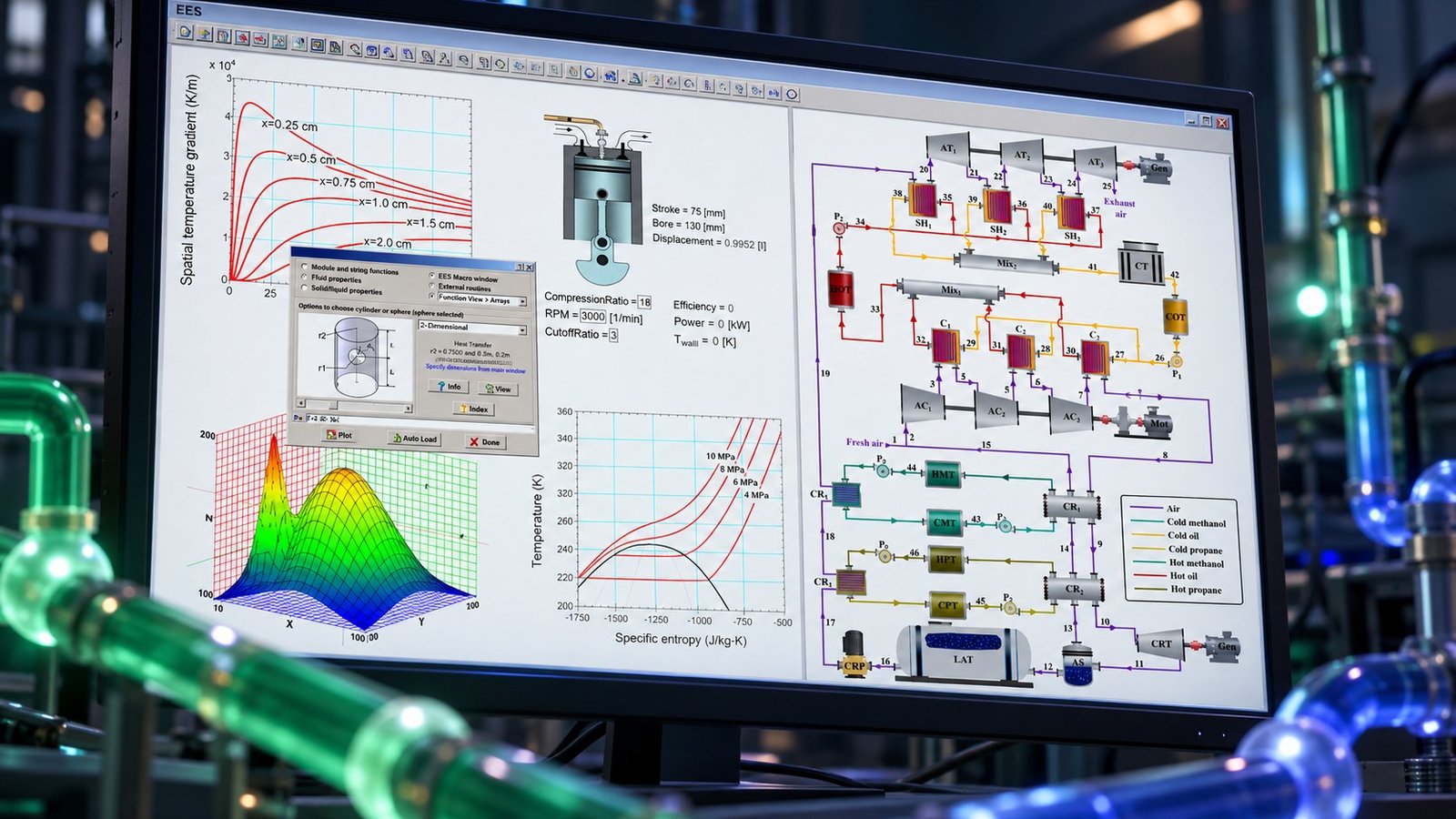Click the CutoffRatio input box showing 3

click(x=613, y=335)
